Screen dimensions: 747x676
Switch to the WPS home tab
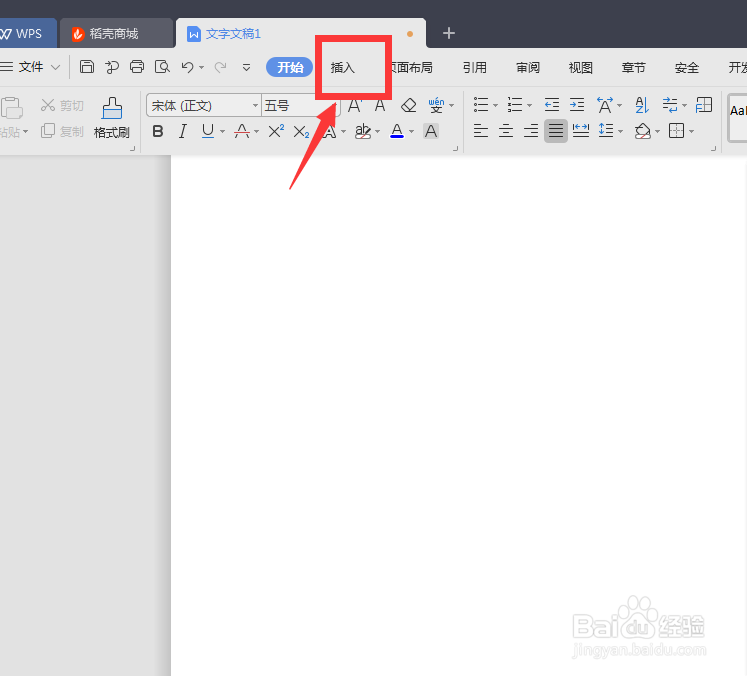point(28,33)
